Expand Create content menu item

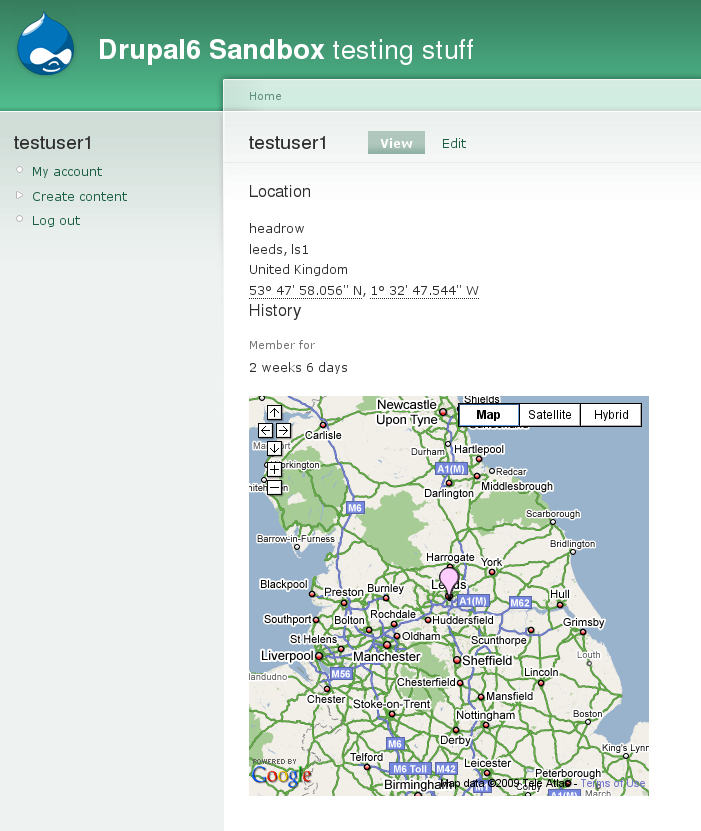click(79, 197)
